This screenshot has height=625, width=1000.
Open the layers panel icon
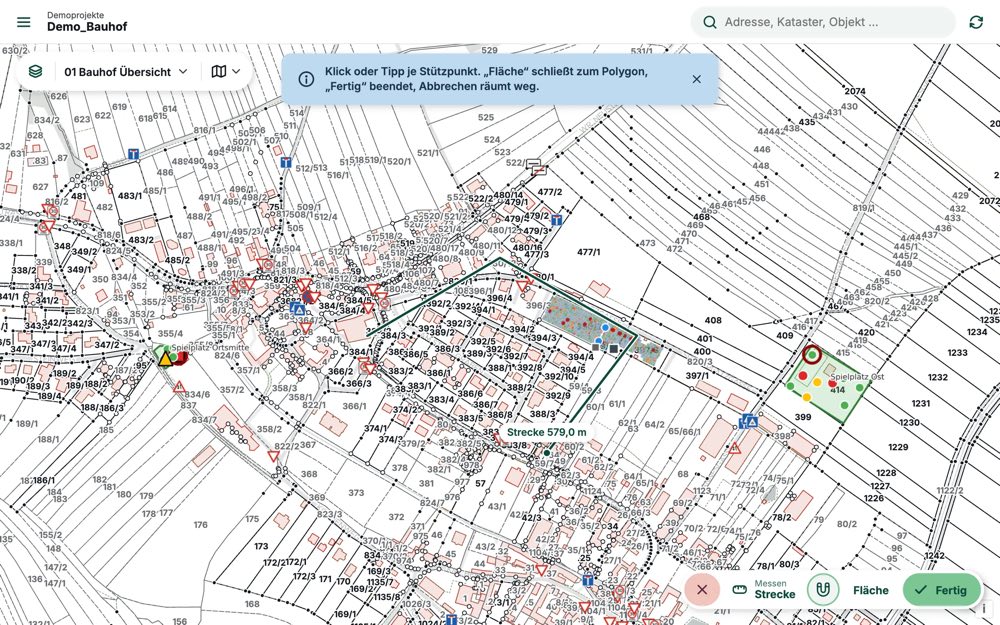click(x=36, y=71)
